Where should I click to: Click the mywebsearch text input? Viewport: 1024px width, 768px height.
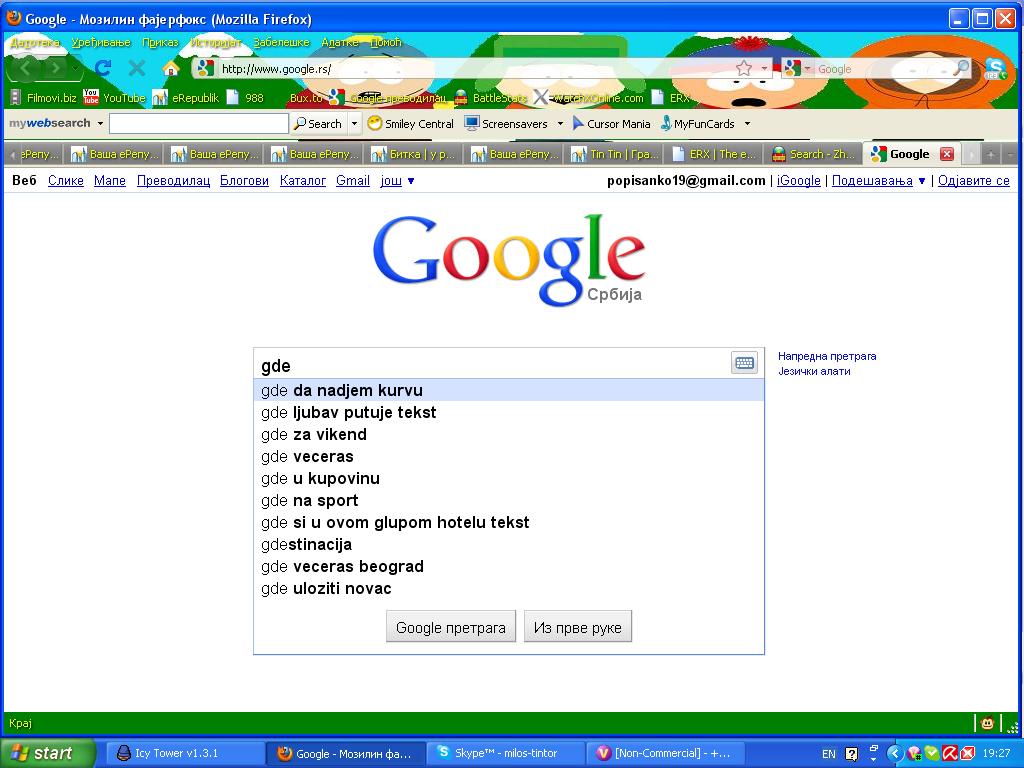[199, 123]
